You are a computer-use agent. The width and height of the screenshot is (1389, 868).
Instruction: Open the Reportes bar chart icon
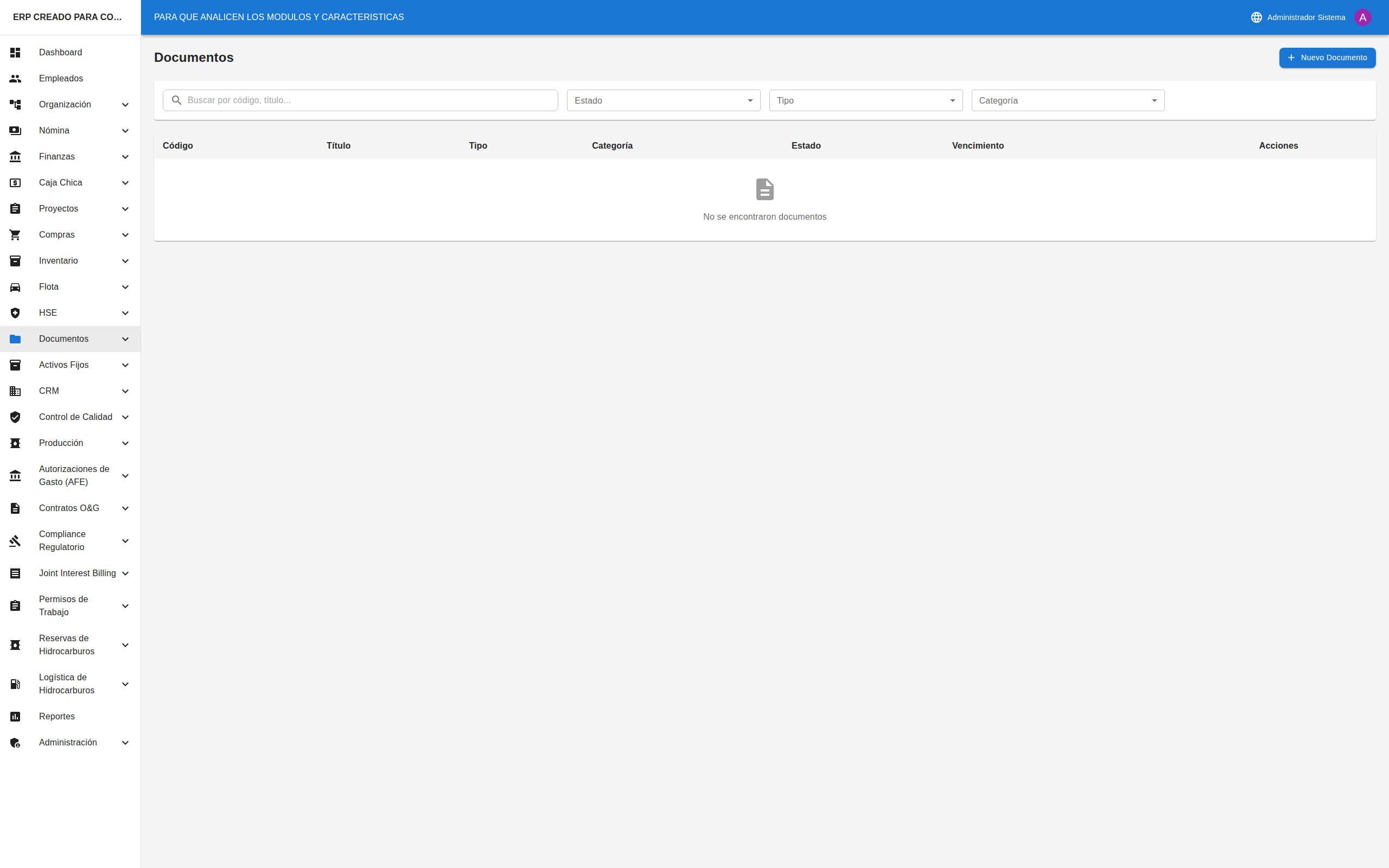point(15,716)
